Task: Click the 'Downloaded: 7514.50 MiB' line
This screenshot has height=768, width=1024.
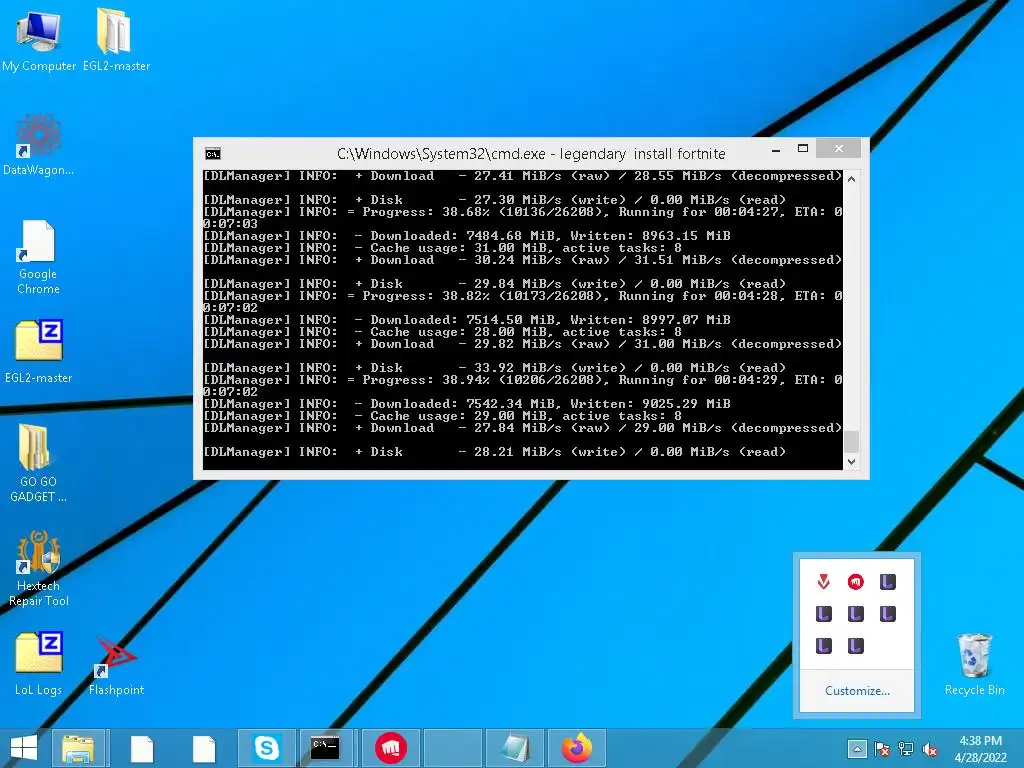Action: (x=467, y=320)
